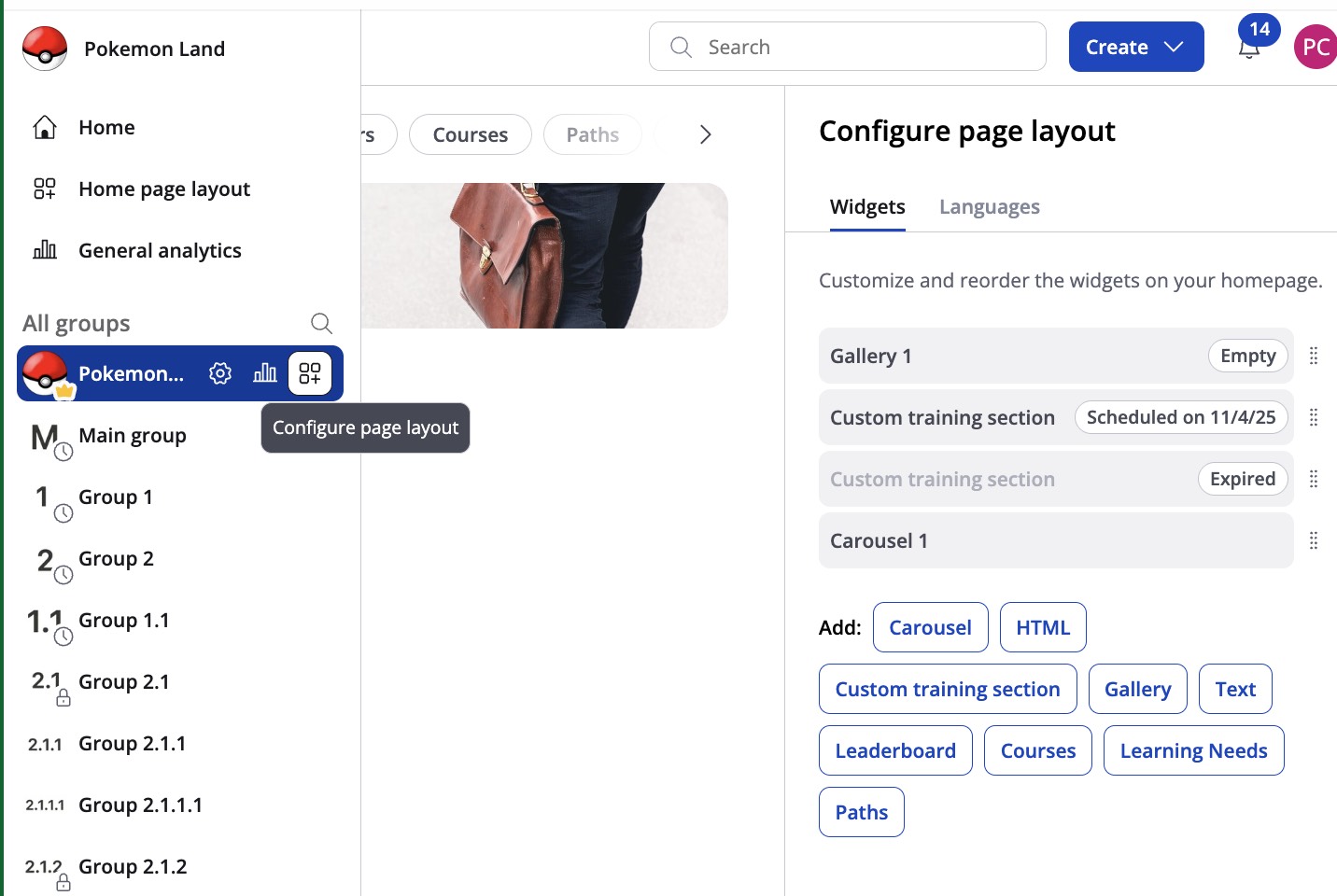Click the search input field
Viewport: 1337px width, 896px height.
(848, 47)
